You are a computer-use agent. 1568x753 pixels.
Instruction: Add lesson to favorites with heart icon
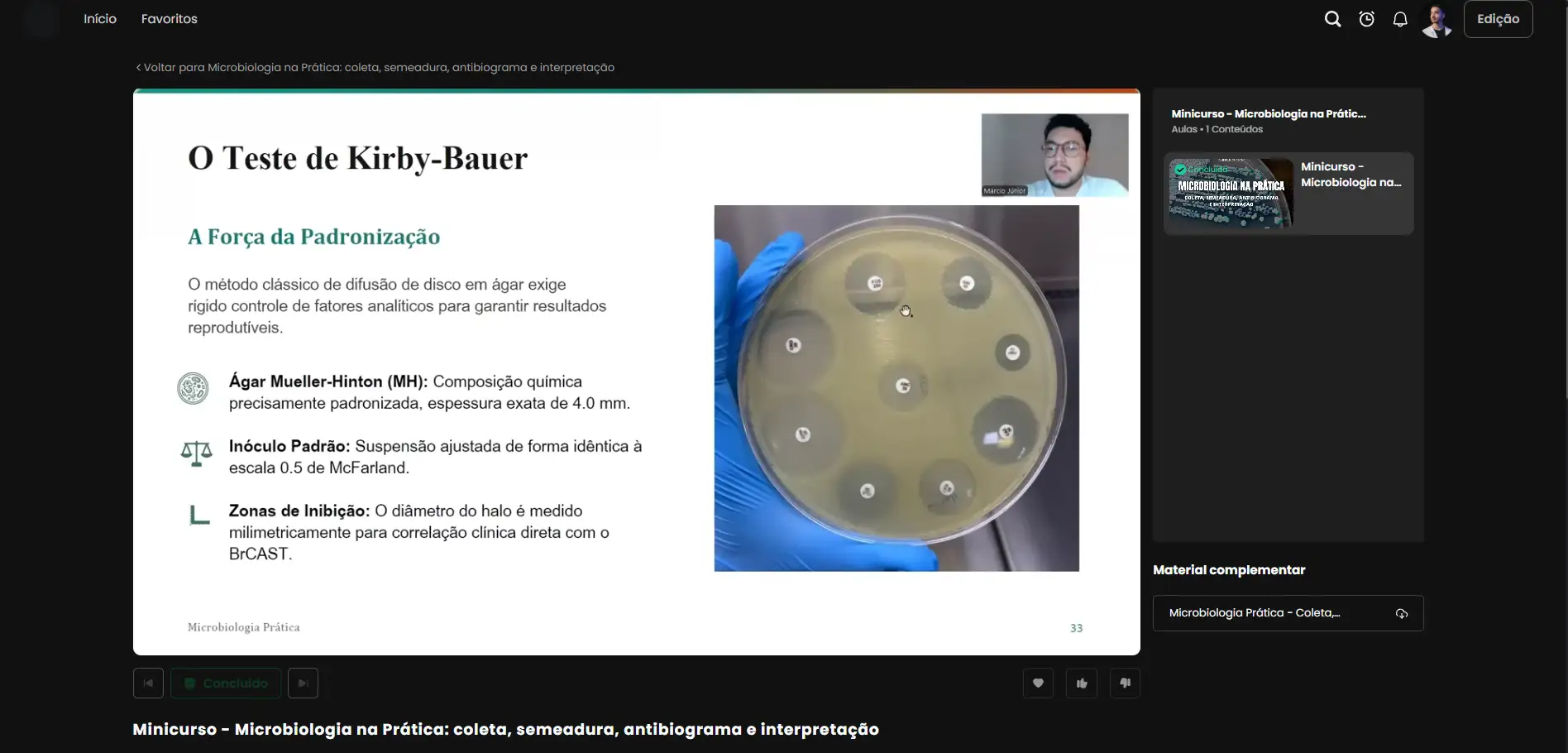pyautogui.click(x=1038, y=683)
